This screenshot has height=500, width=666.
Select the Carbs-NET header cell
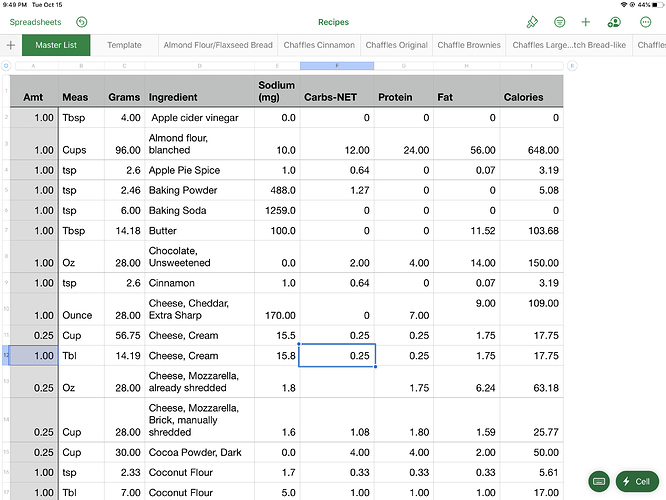tap(337, 91)
